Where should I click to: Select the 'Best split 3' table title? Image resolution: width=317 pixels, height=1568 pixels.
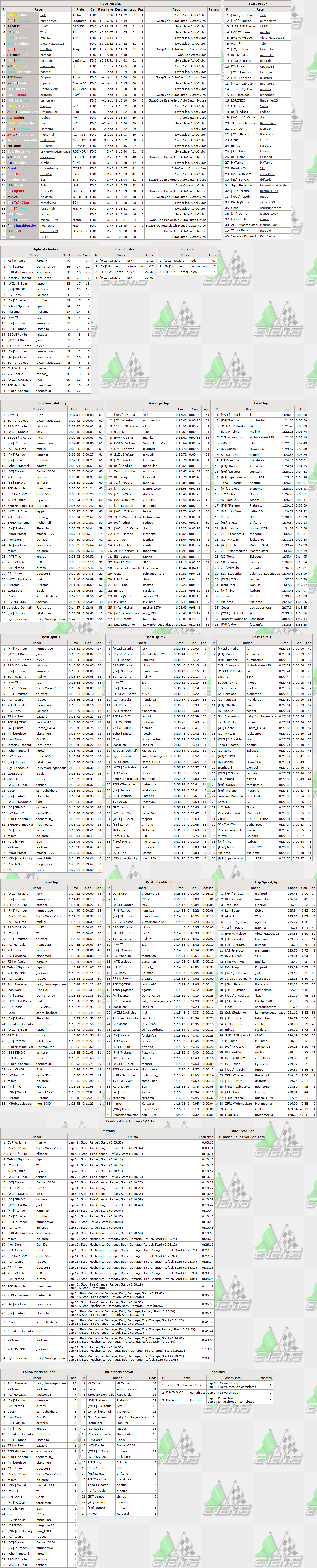[261, 637]
